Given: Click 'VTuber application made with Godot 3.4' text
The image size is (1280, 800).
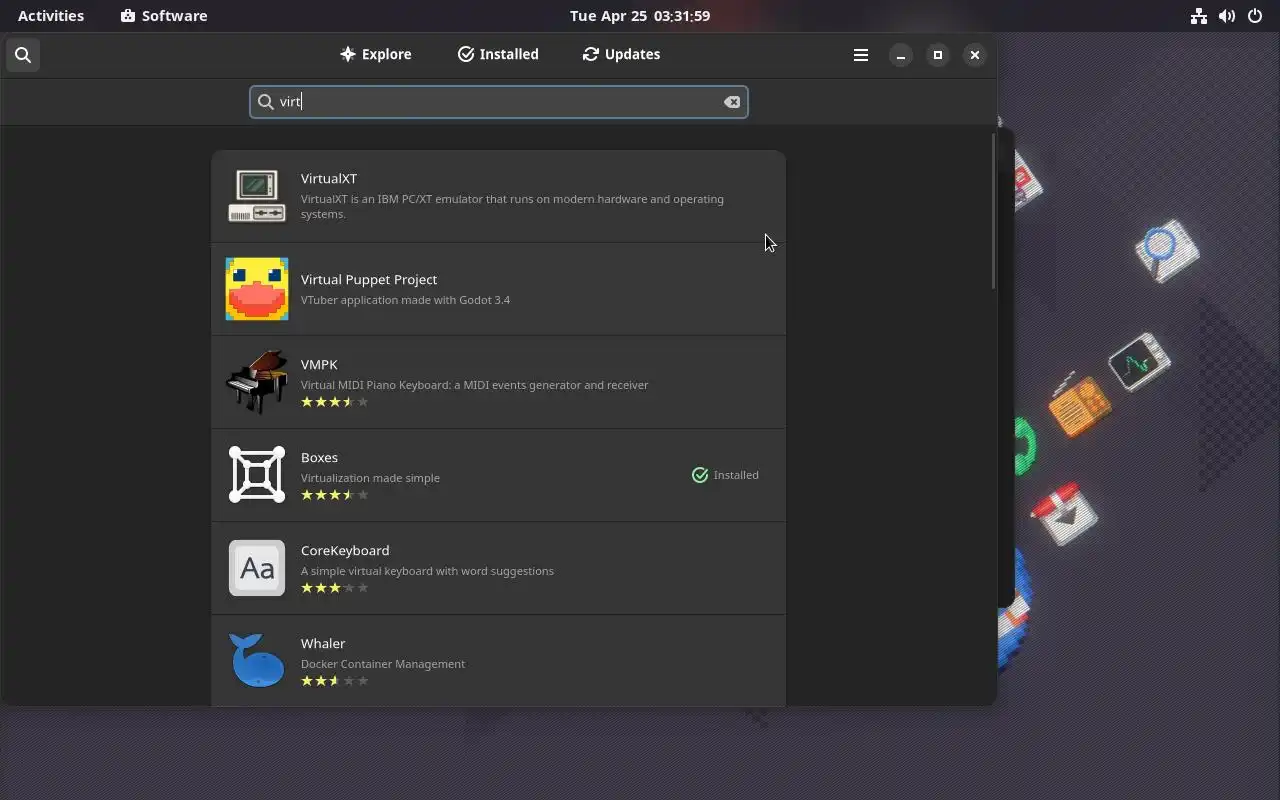Looking at the screenshot, I should [x=405, y=300].
